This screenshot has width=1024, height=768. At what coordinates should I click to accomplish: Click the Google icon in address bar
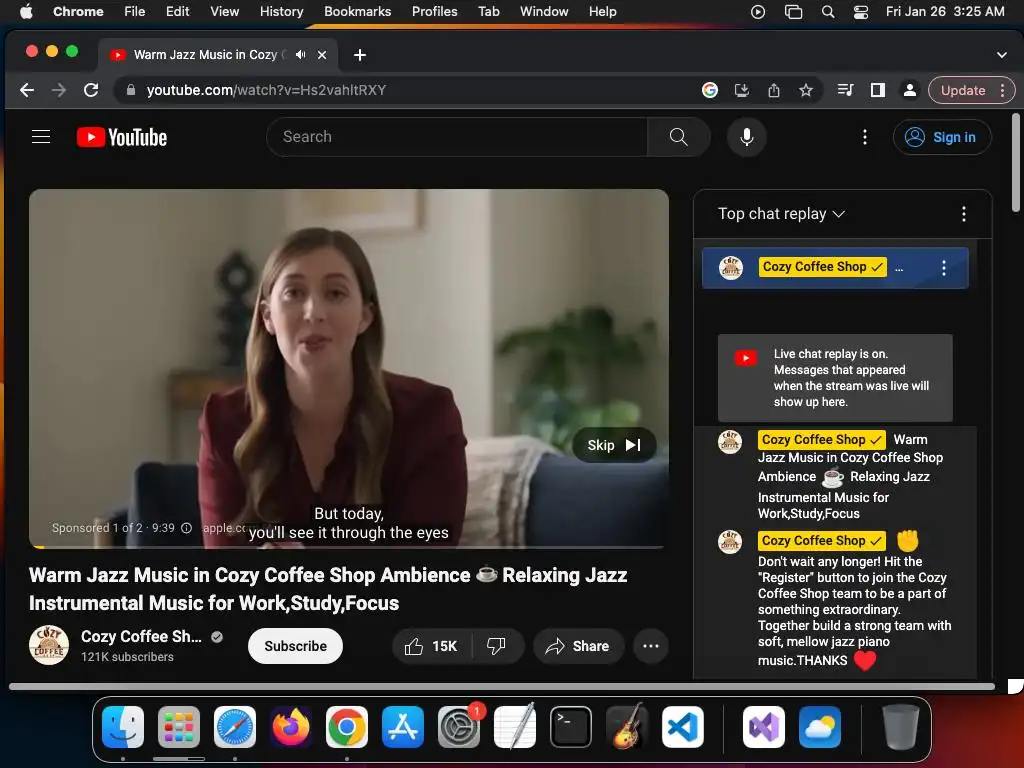coord(709,90)
